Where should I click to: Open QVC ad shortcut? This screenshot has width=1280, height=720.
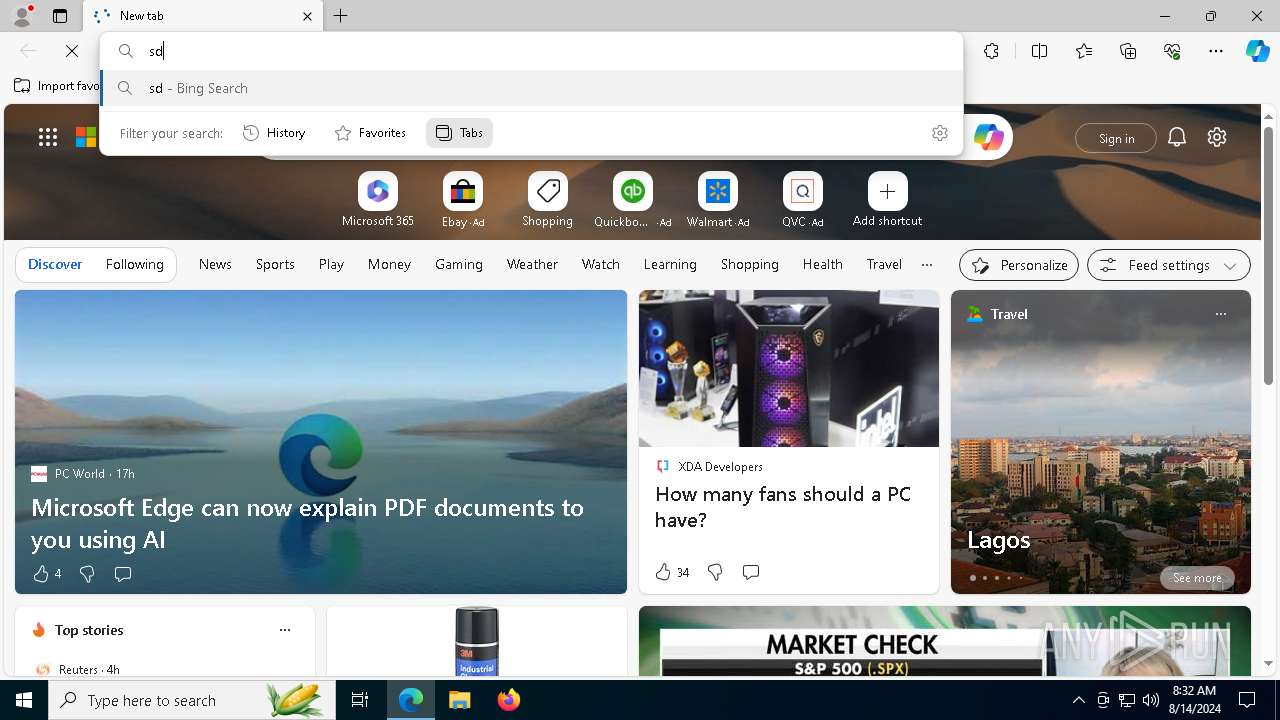[802, 200]
